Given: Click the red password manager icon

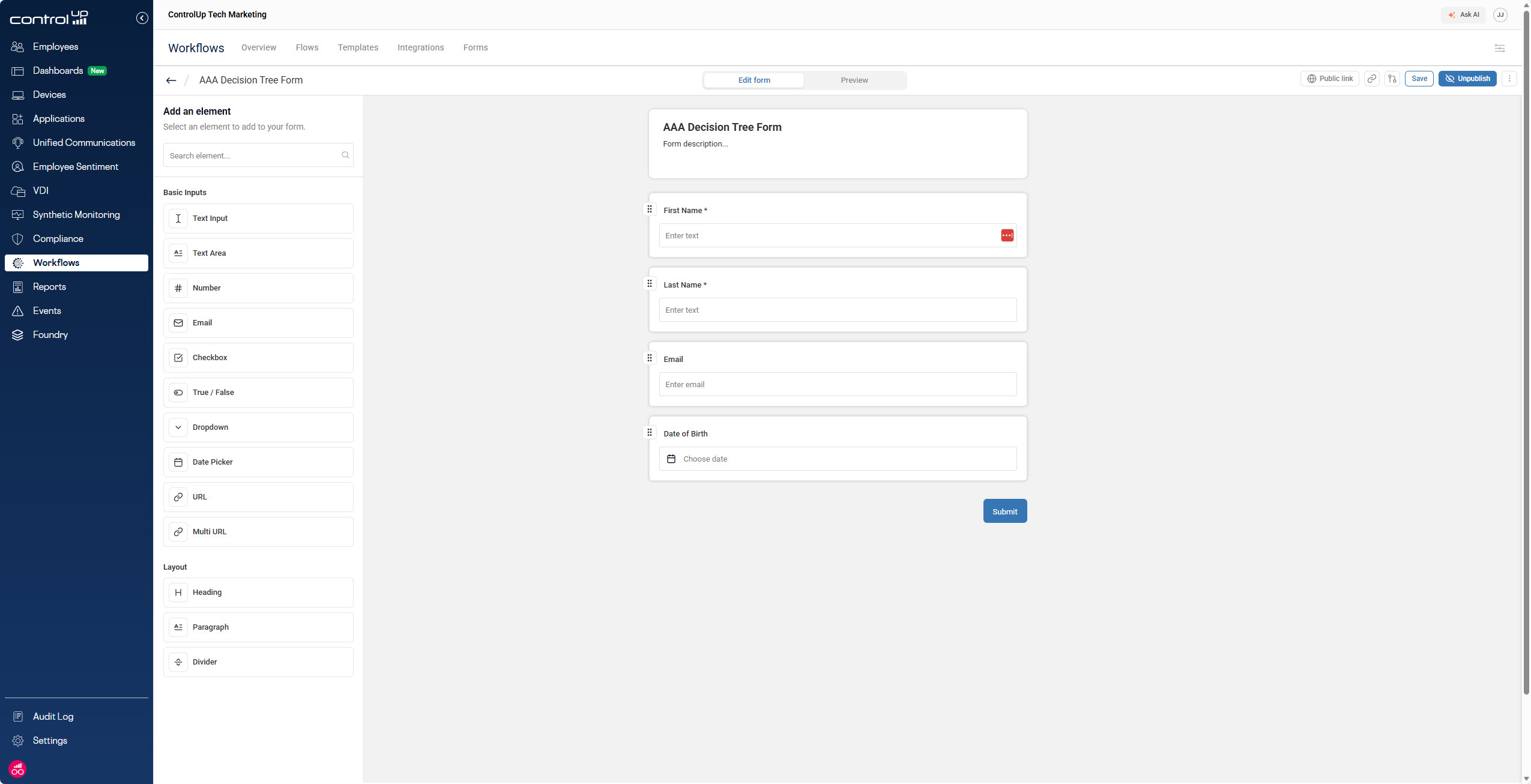Looking at the screenshot, I should [x=1007, y=235].
